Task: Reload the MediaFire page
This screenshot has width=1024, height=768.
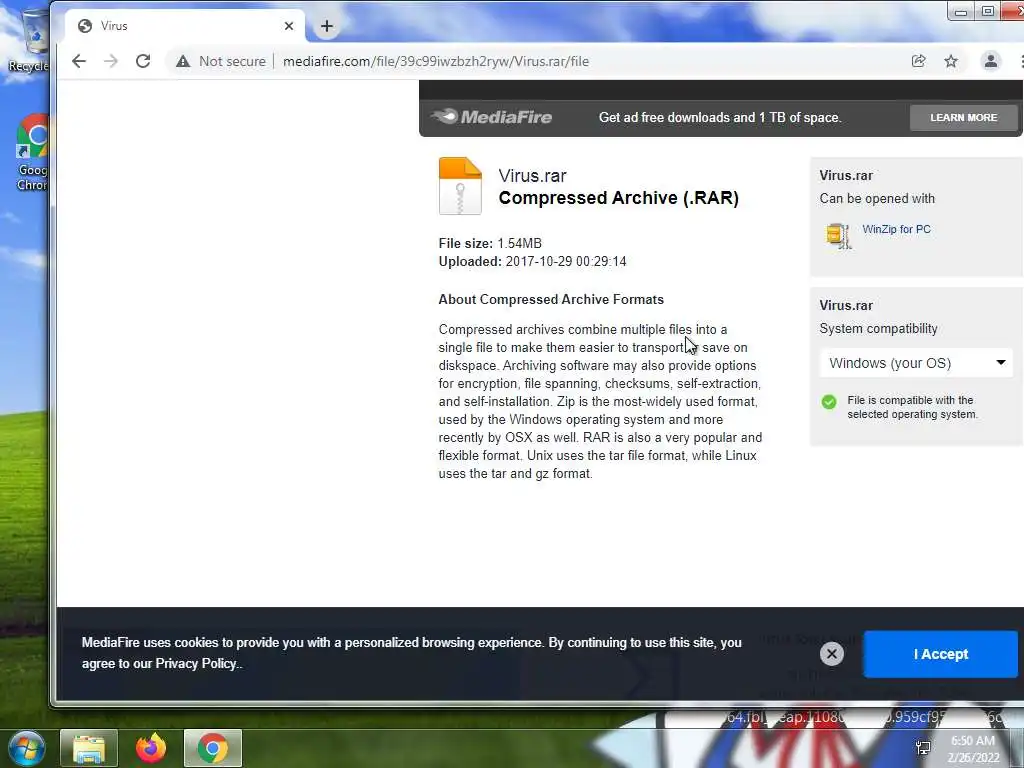Action: click(143, 61)
